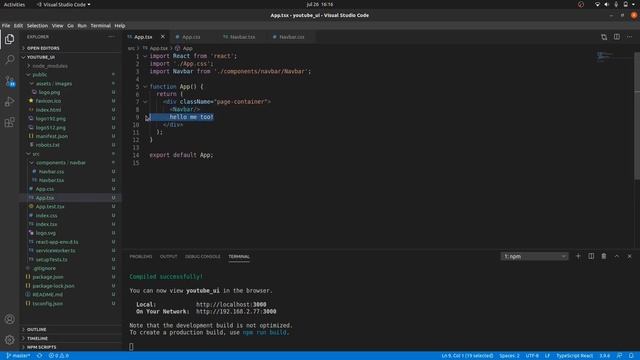Open notifications bell in status bar
Image resolution: width=640 pixels, height=360 pixels.
[x=631, y=356]
